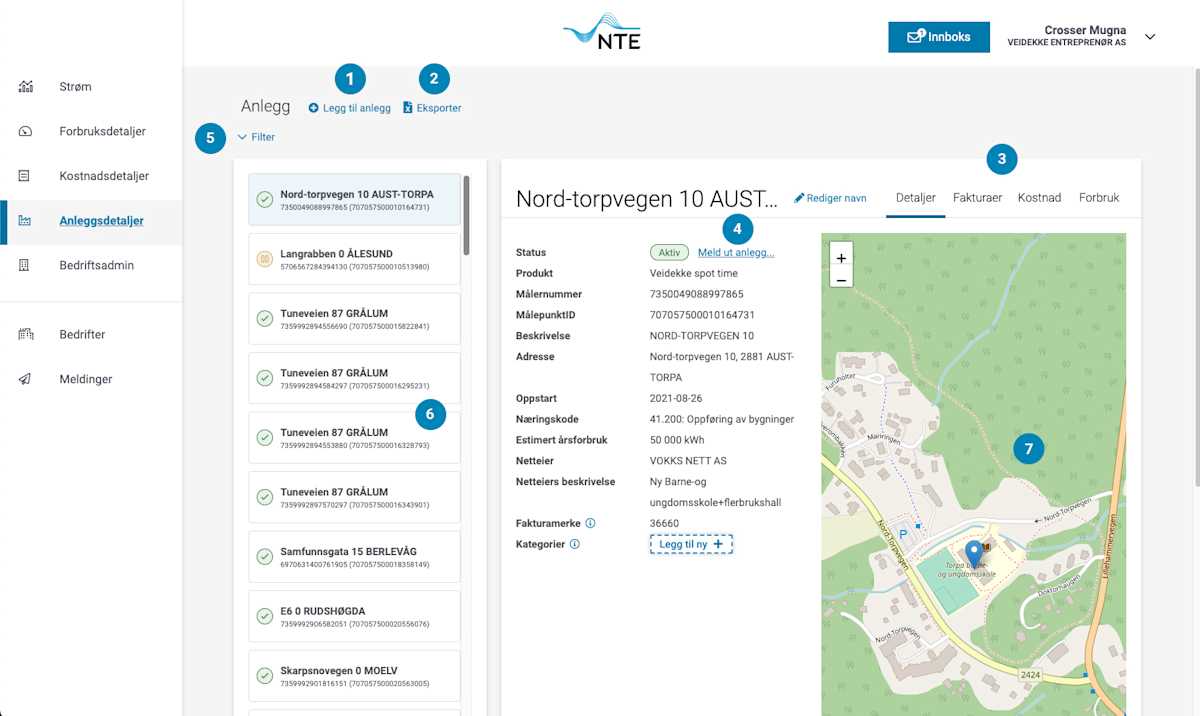Click the Legg til anlegg link
Screen dimensions: 1200x716
click(349, 108)
